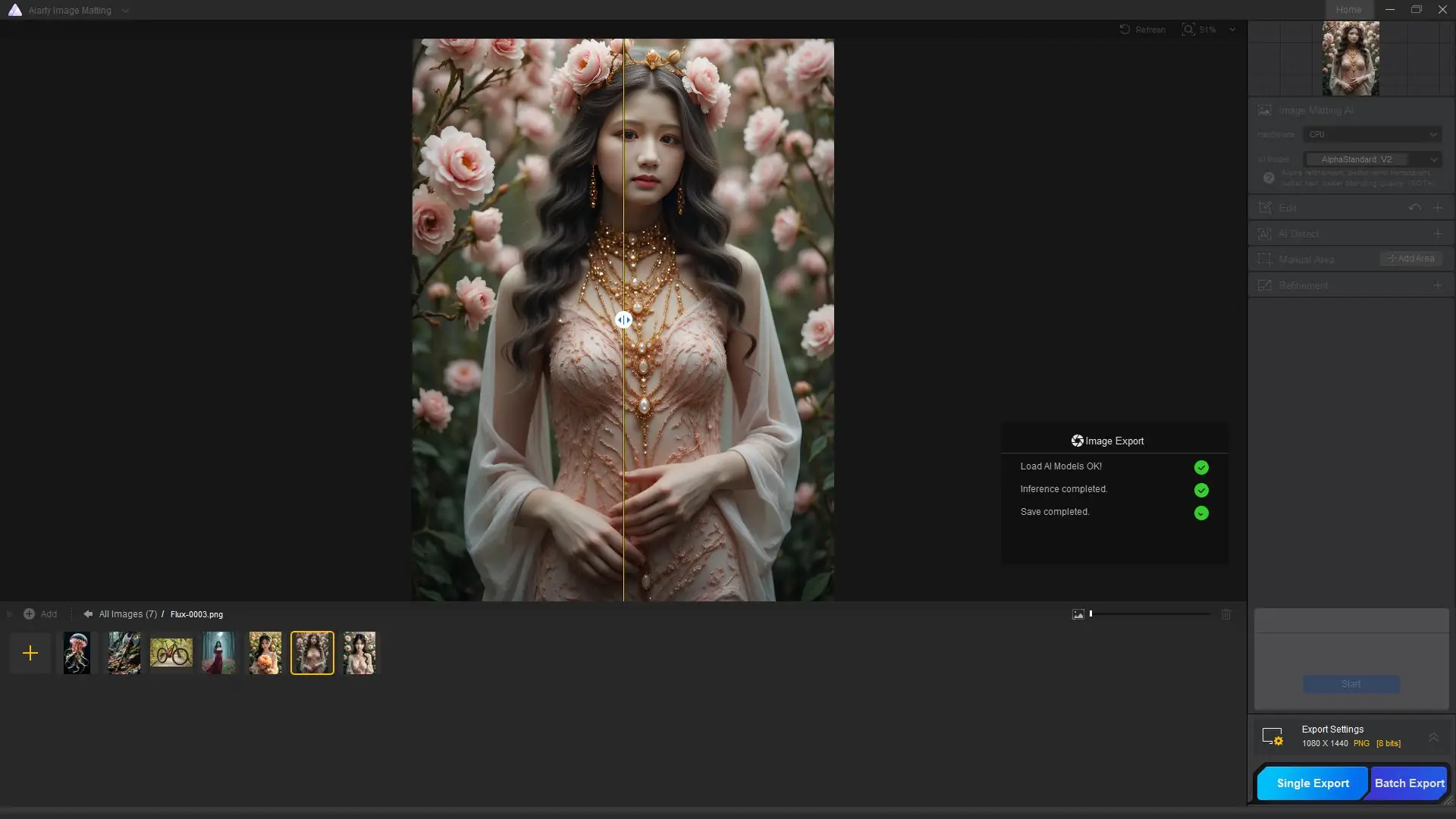Image resolution: width=1456 pixels, height=819 pixels.
Task: Click the yellow plus add-image tile
Action: [x=30, y=653]
